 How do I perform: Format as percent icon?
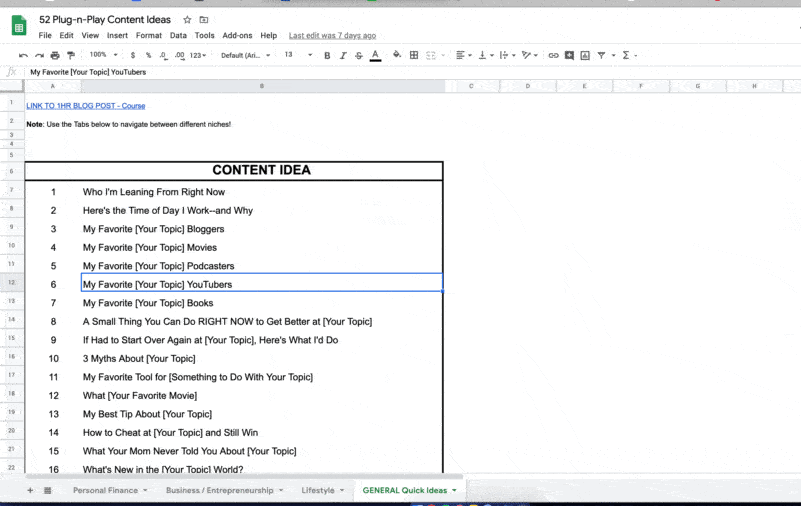coord(148,55)
